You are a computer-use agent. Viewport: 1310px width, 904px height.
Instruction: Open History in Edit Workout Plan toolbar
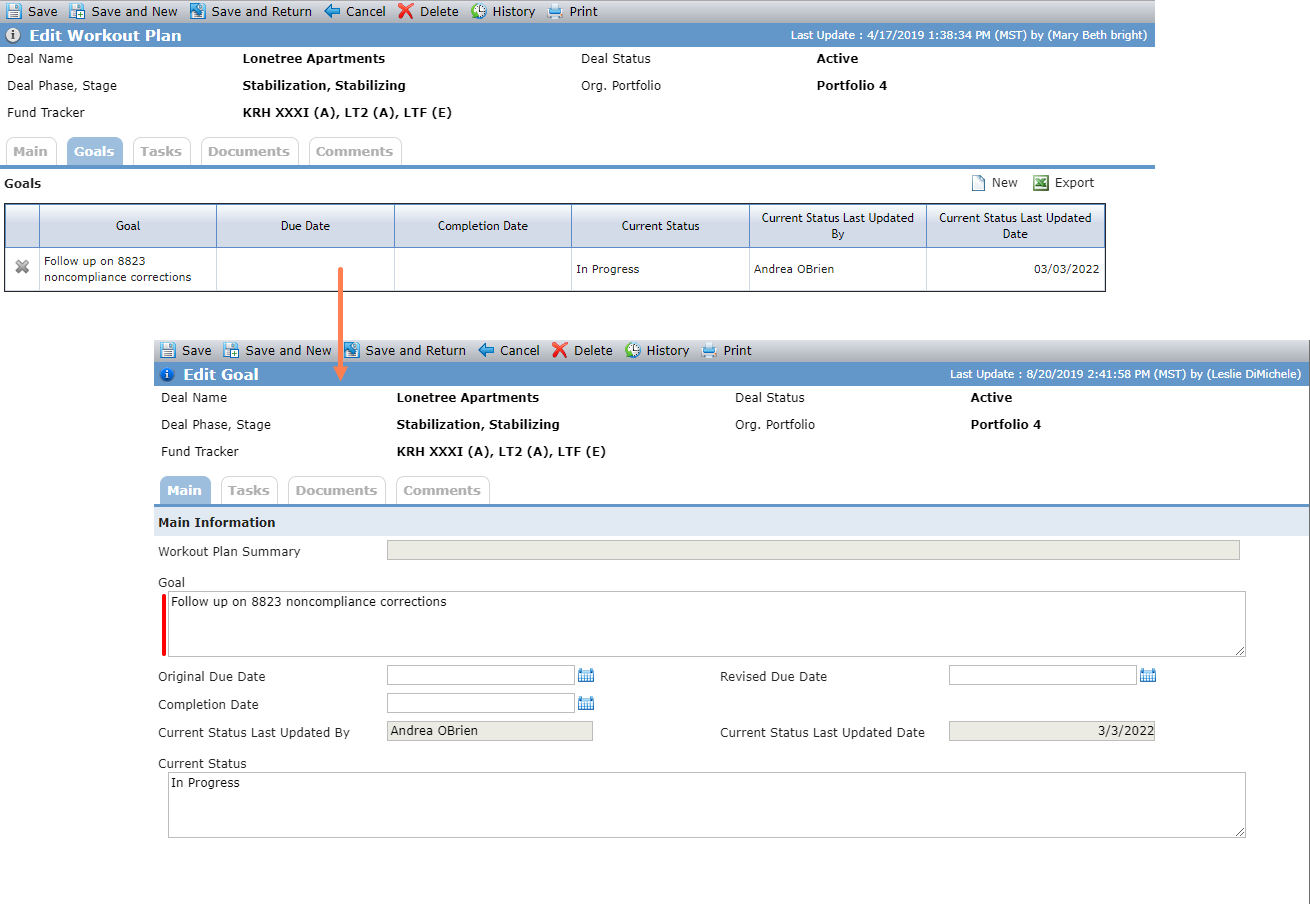click(x=503, y=11)
